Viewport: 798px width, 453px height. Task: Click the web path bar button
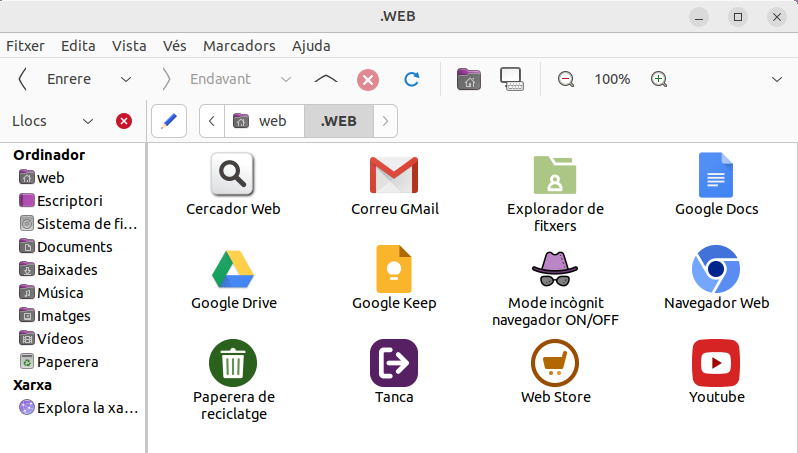tap(262, 121)
